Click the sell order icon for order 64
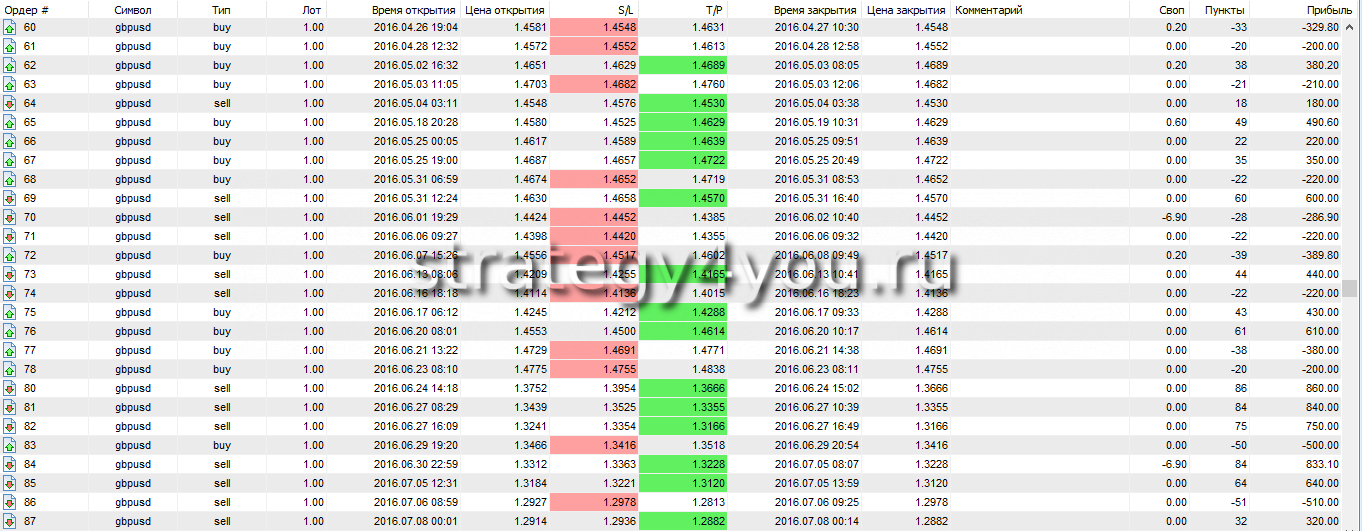The height and width of the screenshot is (531, 1362). [10, 103]
